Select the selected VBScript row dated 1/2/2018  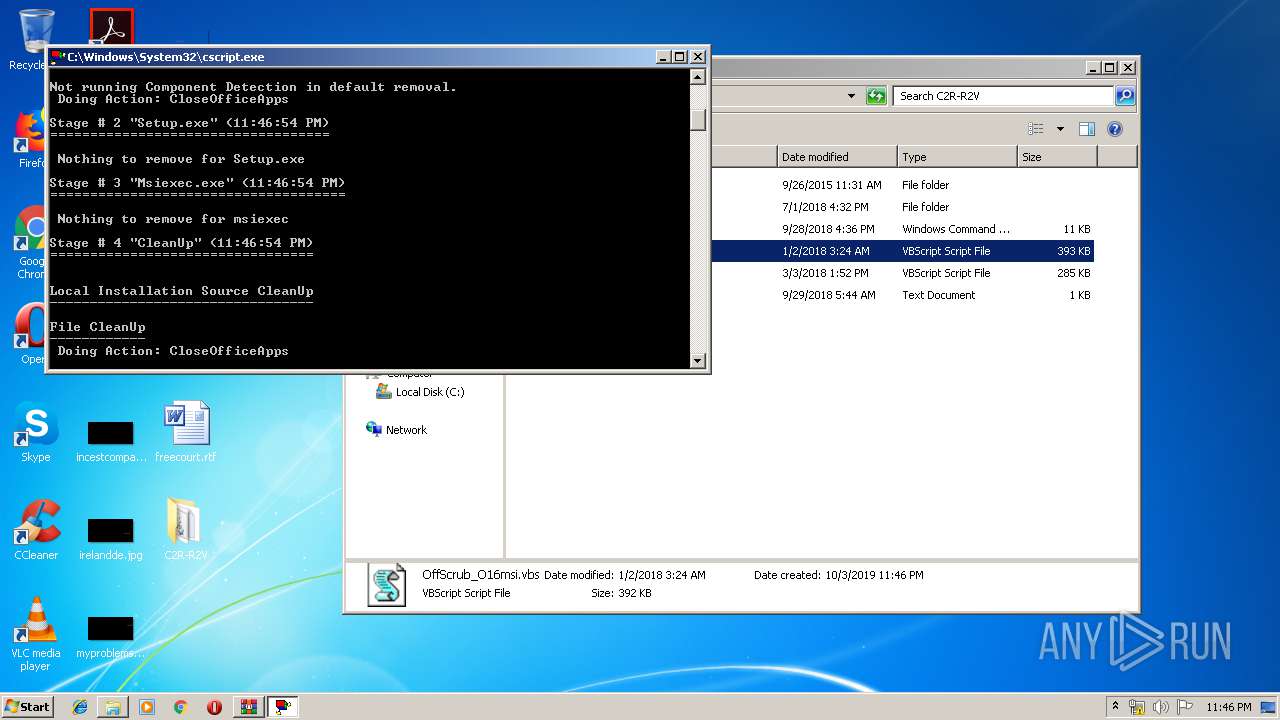[x=902, y=251]
